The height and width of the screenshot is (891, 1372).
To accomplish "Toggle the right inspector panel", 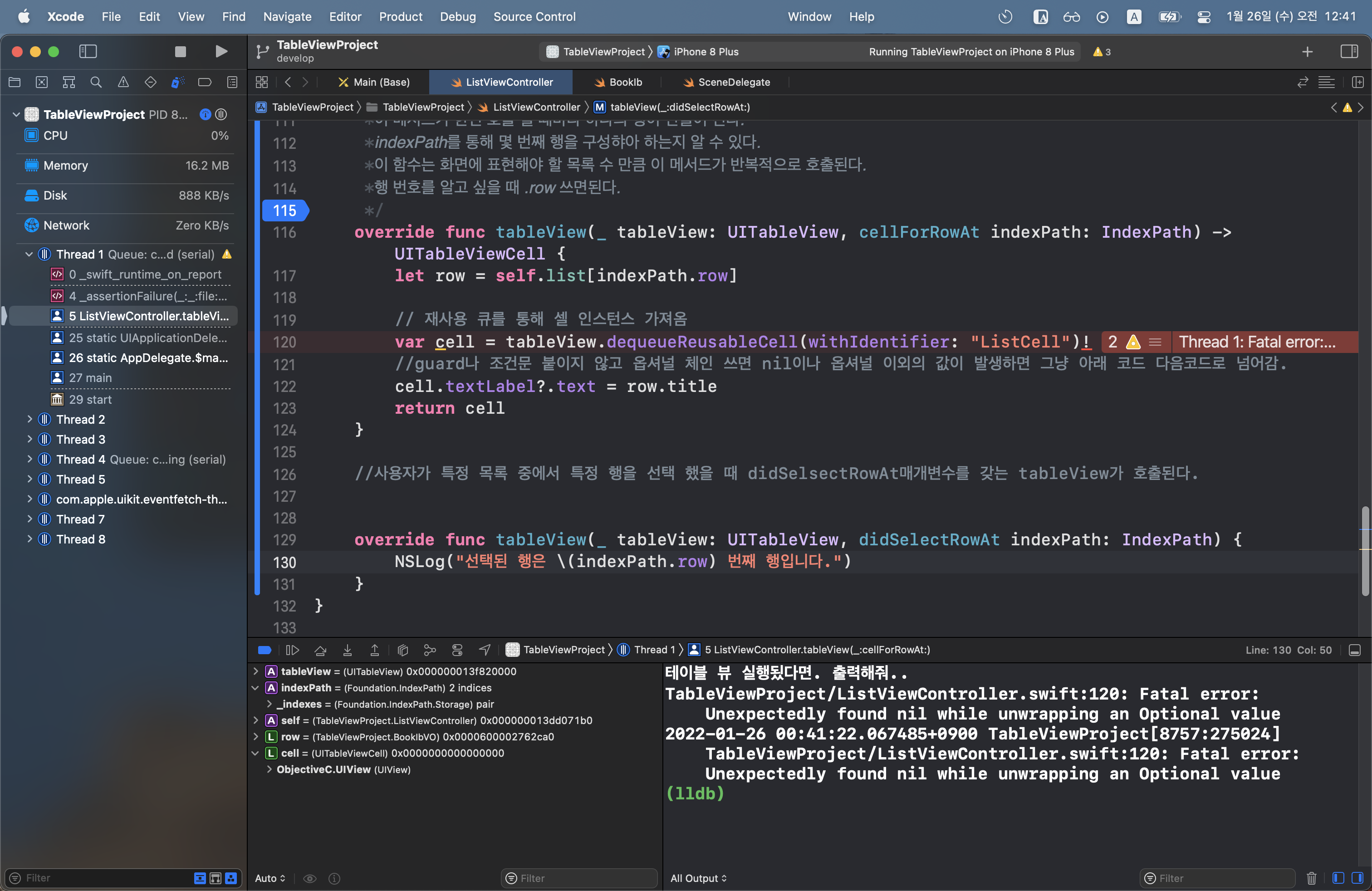I will [1348, 52].
